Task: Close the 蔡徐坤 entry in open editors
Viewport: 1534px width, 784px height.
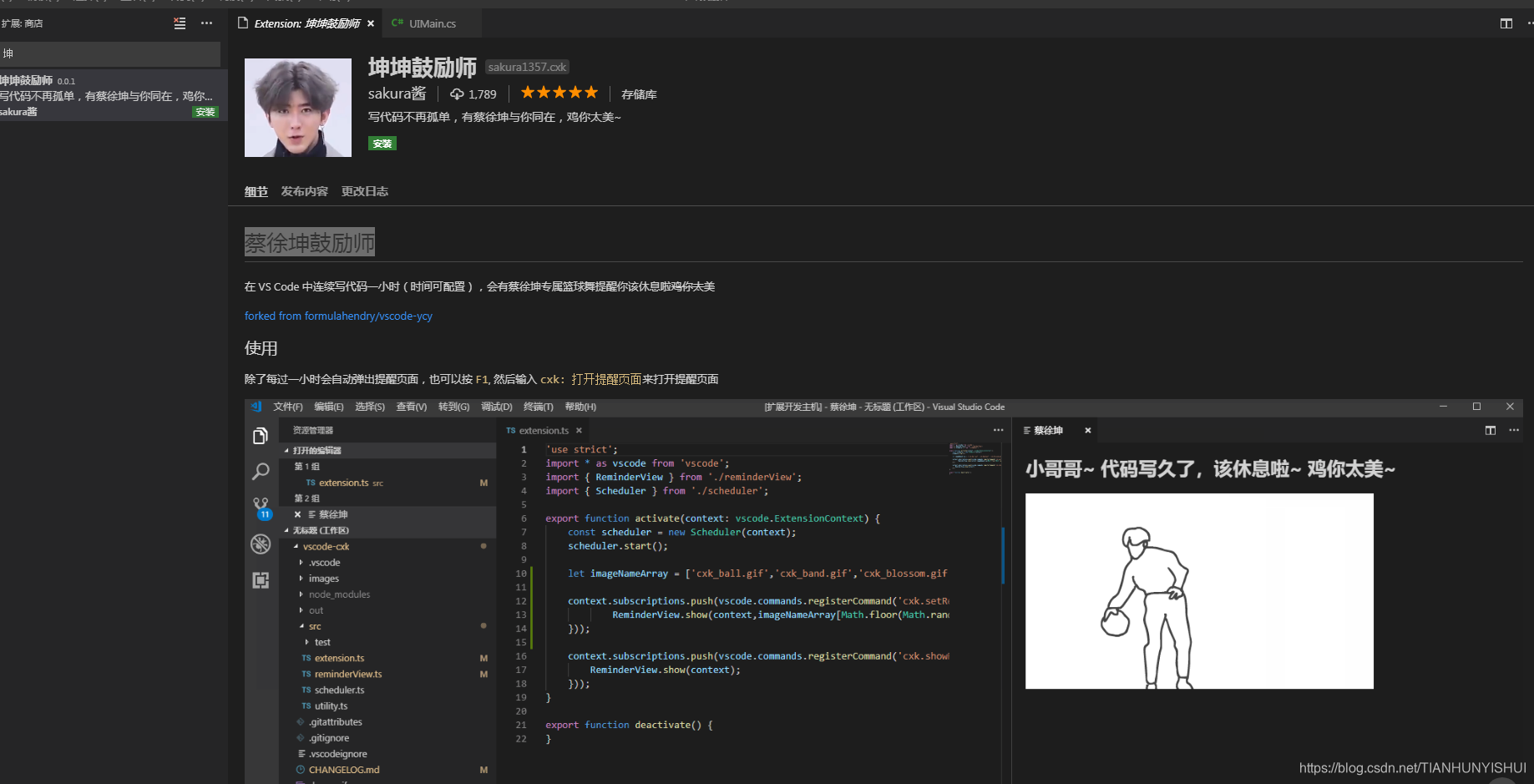Action: [x=297, y=514]
